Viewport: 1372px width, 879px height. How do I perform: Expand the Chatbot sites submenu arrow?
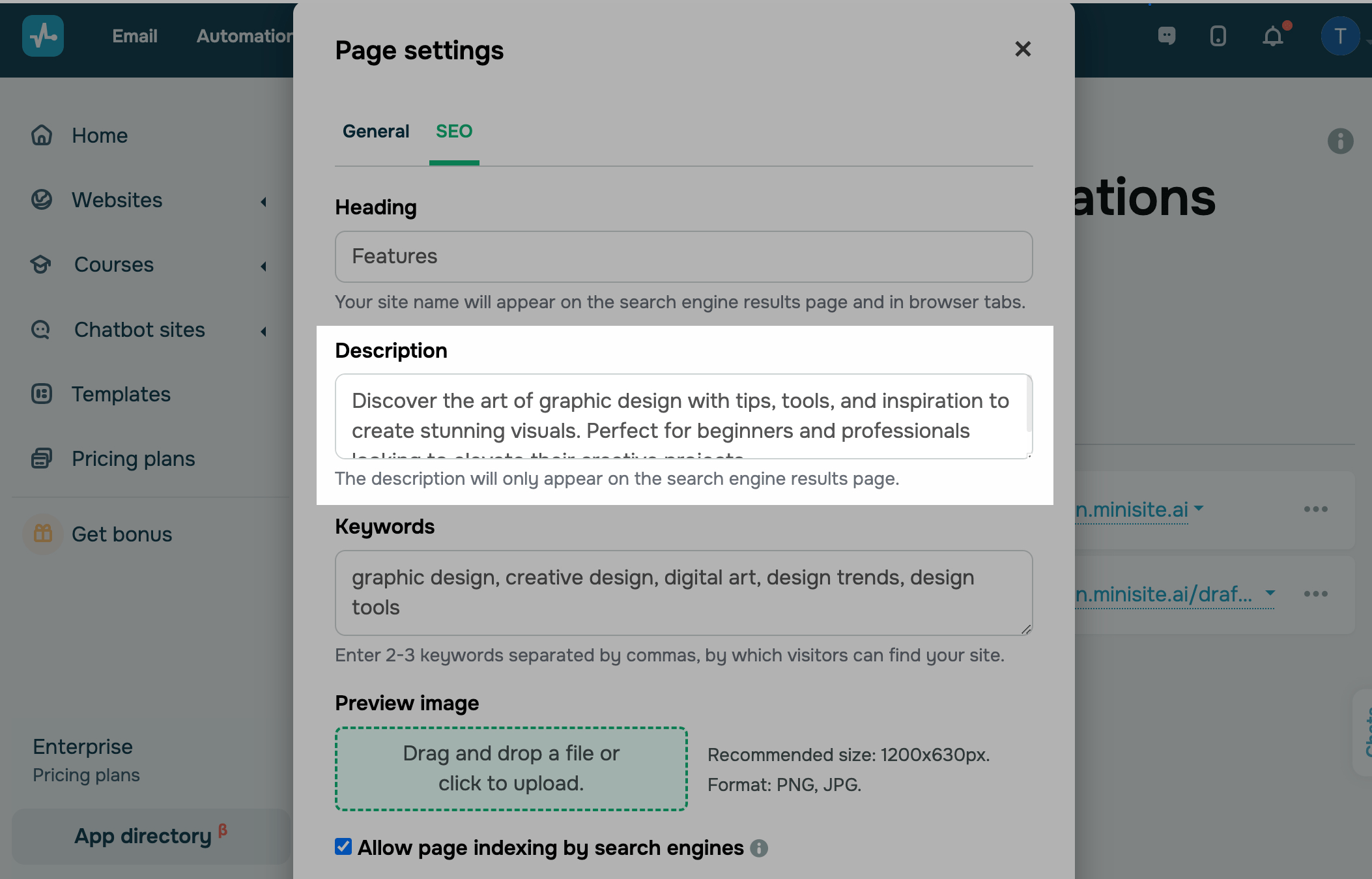(264, 331)
